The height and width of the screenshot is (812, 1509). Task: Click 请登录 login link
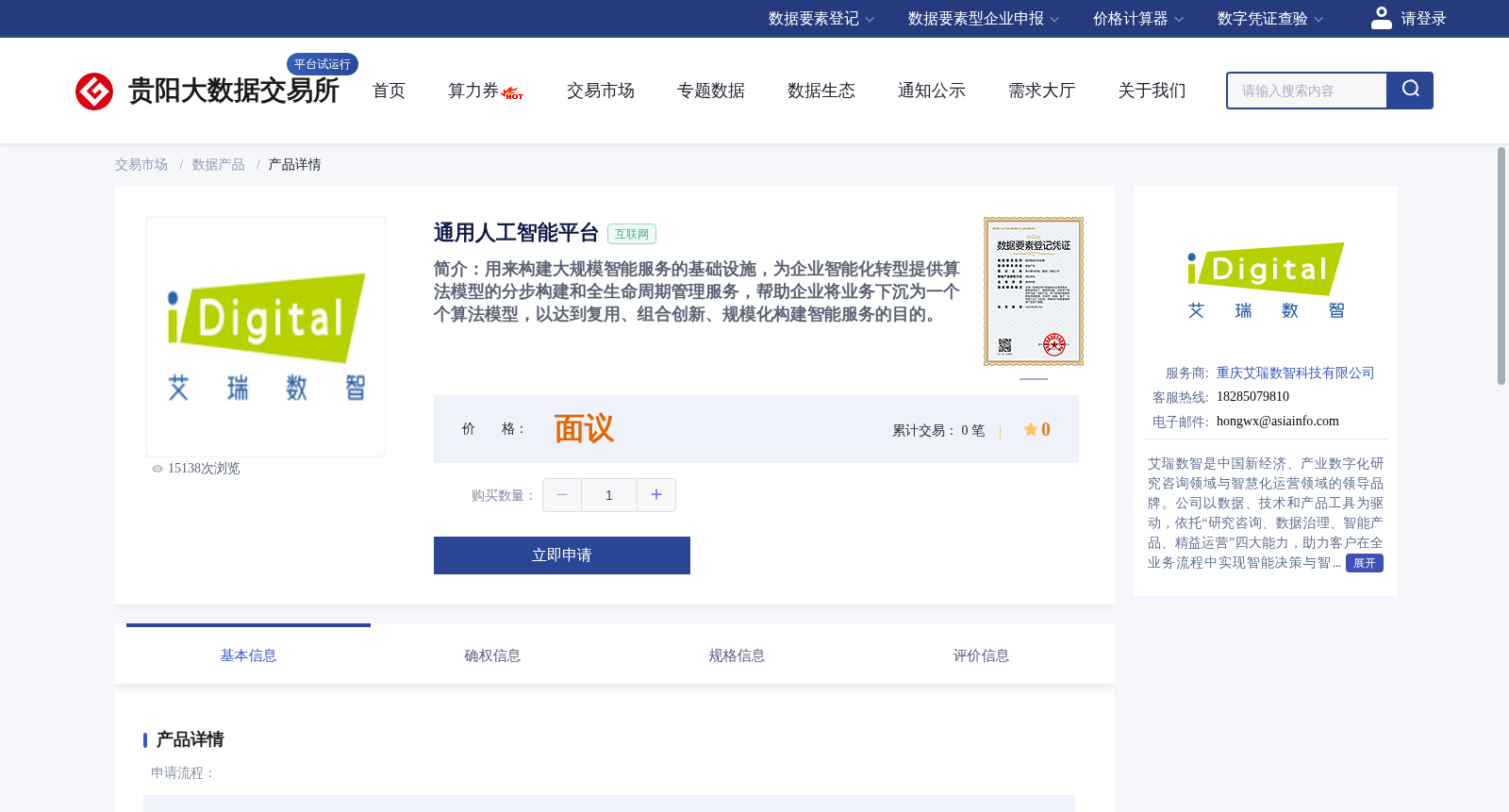click(1423, 19)
